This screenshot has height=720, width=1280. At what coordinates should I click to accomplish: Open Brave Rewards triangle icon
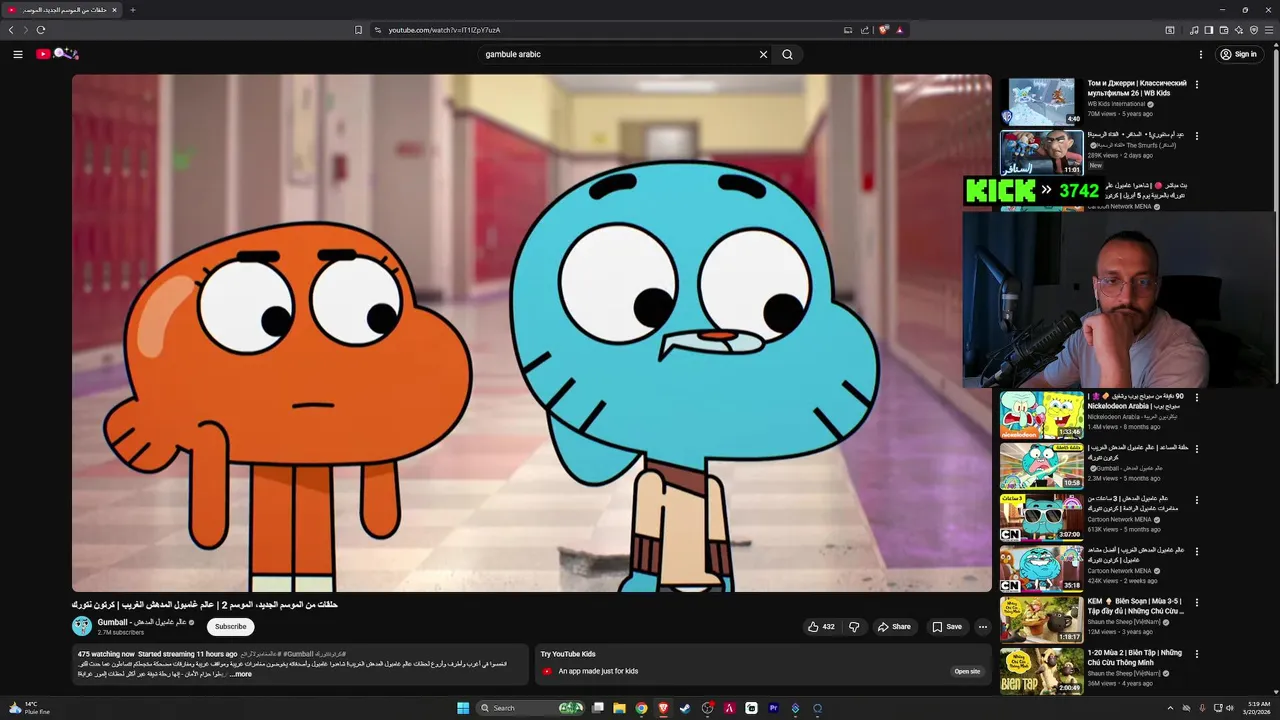900,30
